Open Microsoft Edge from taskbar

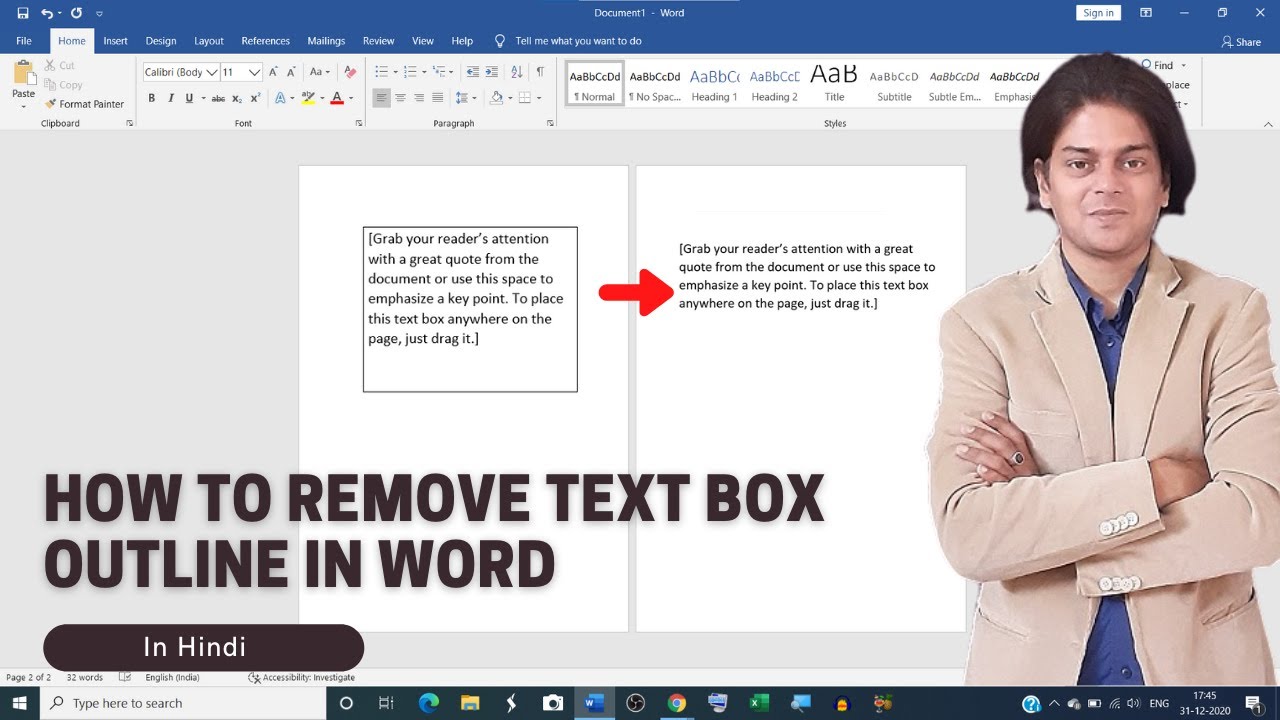[429, 703]
